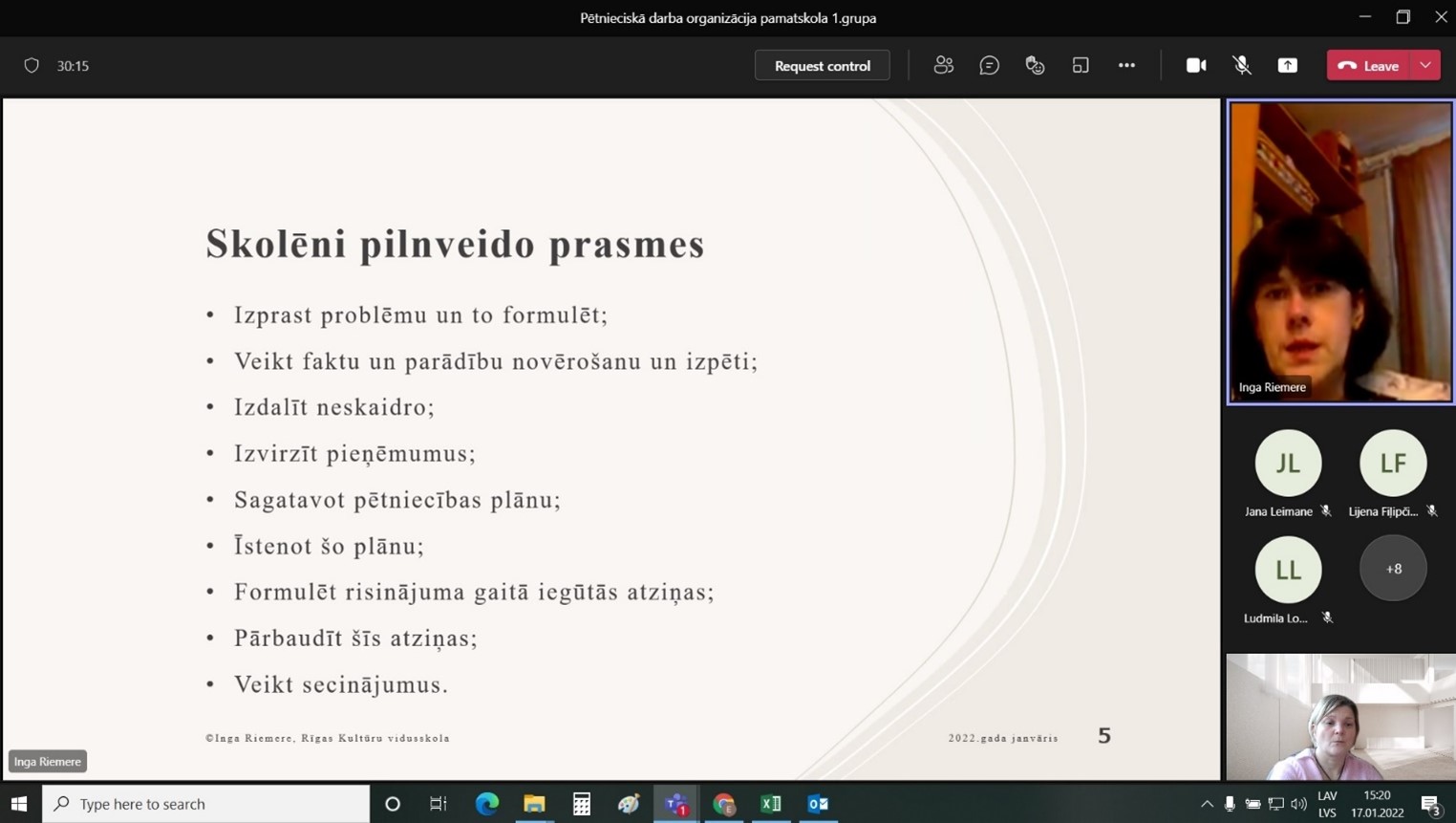Screen dimensions: 1456x823
Task: Open the Windows Start menu
Action: coord(18,804)
